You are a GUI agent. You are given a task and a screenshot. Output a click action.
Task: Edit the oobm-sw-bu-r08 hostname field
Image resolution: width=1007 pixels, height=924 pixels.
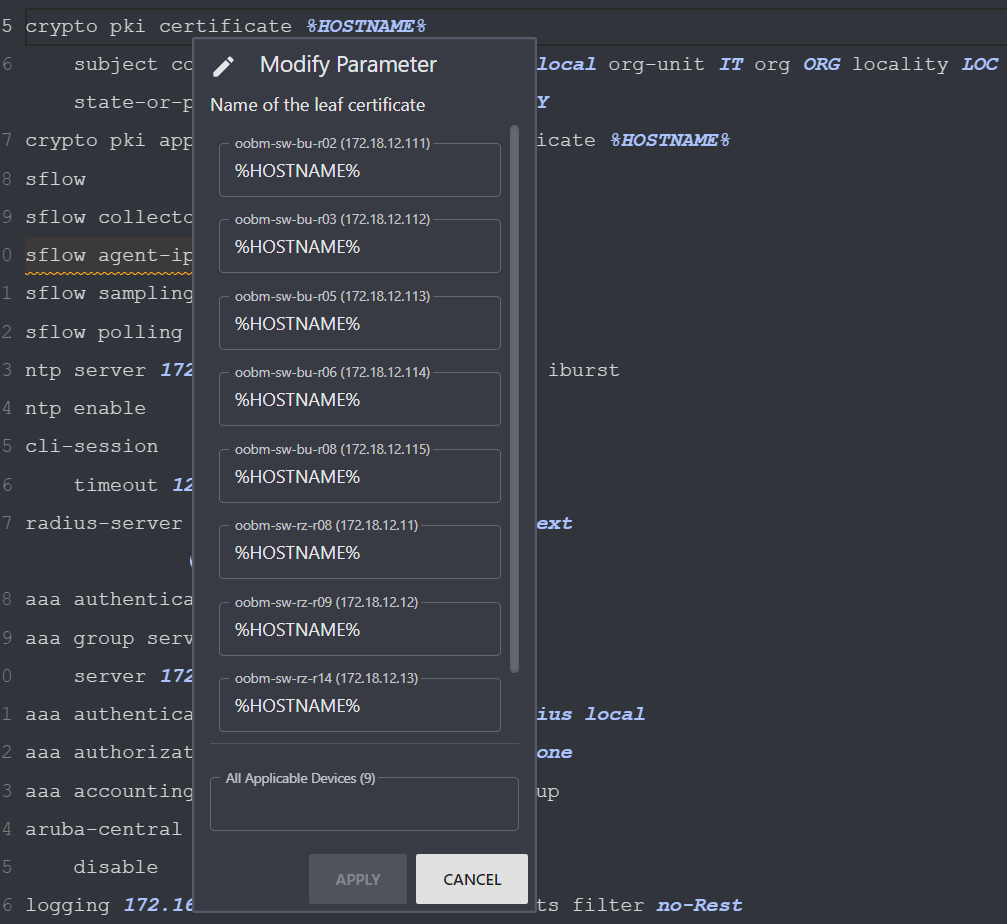coord(360,476)
